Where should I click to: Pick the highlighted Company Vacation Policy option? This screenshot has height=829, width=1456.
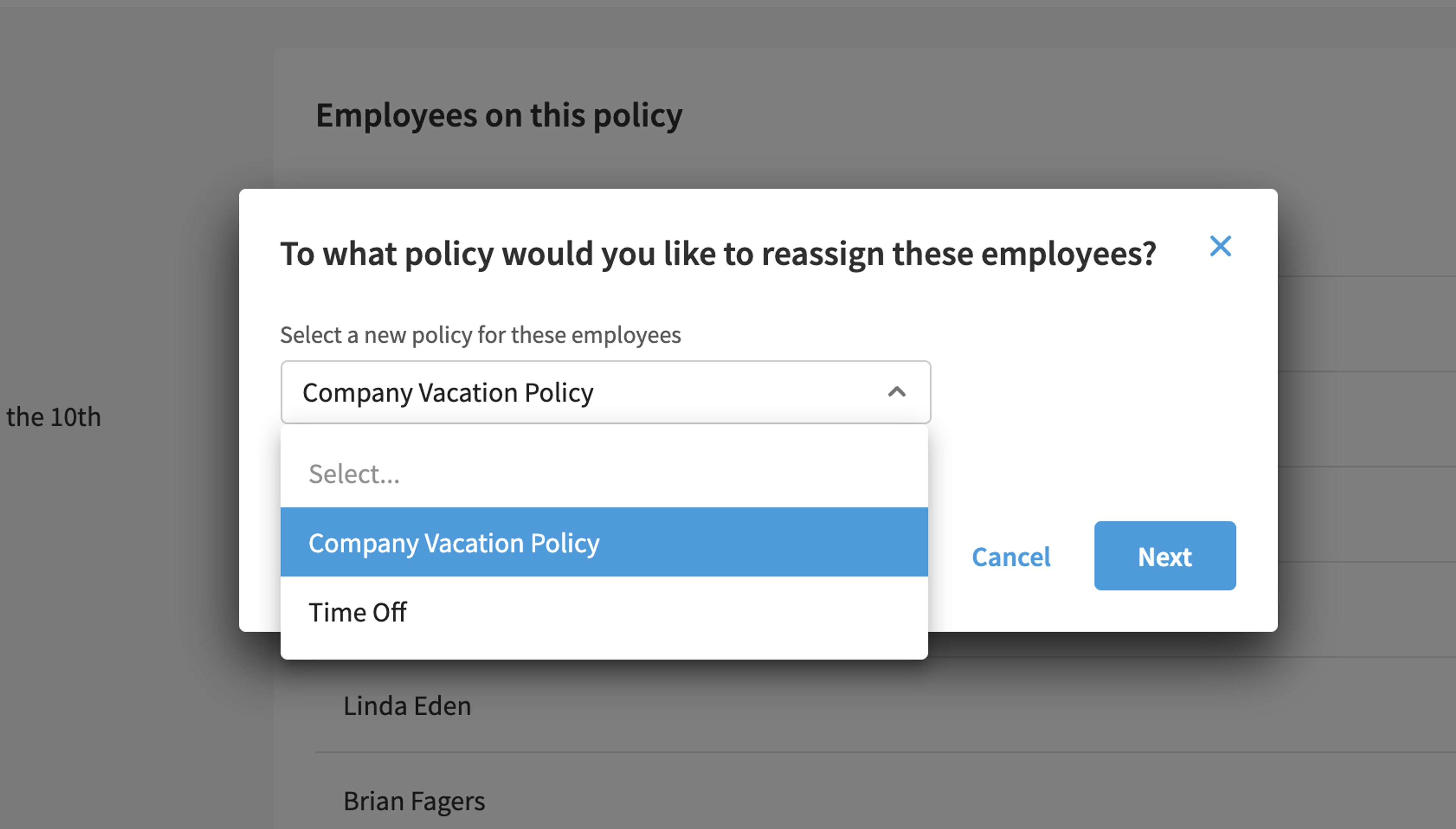click(604, 542)
